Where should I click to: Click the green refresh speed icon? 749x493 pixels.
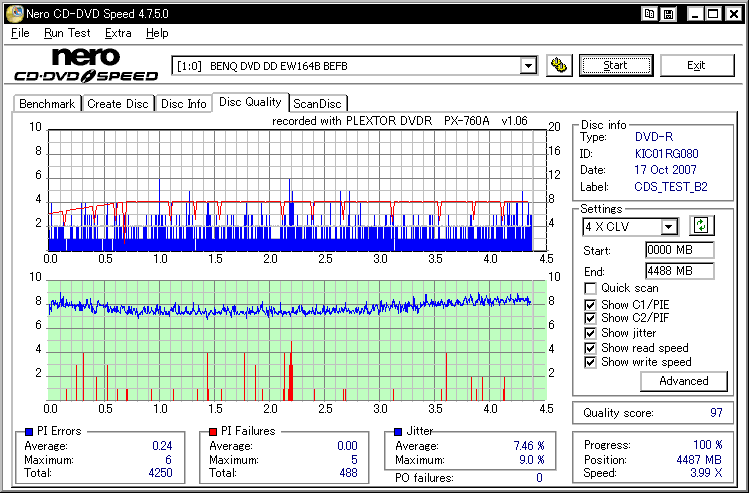point(702,227)
